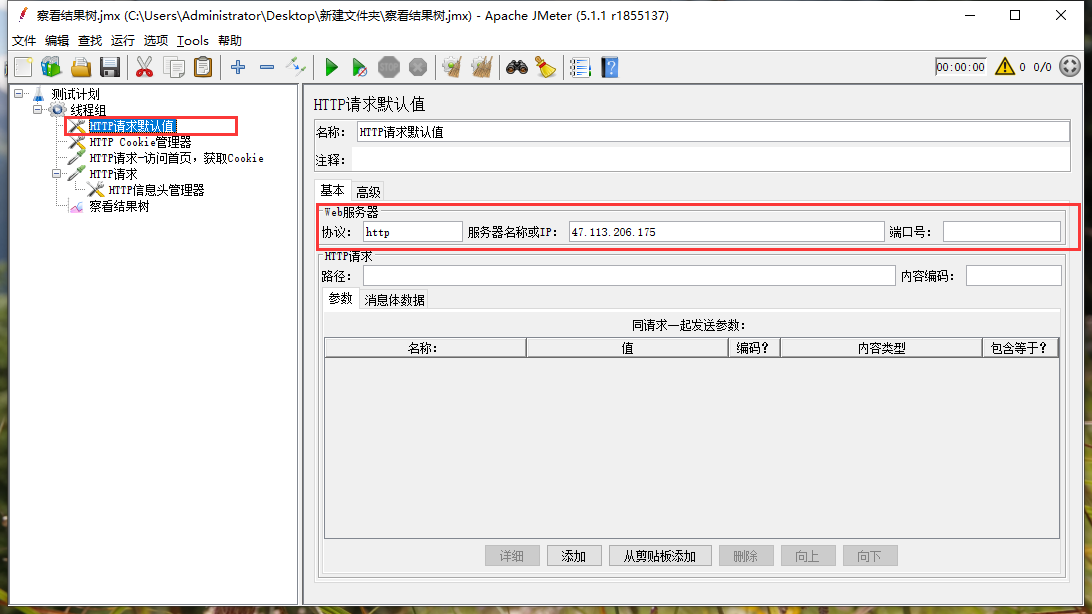Select HTTP Cookie管理器 tree item
The image size is (1092, 614).
click(x=140, y=142)
